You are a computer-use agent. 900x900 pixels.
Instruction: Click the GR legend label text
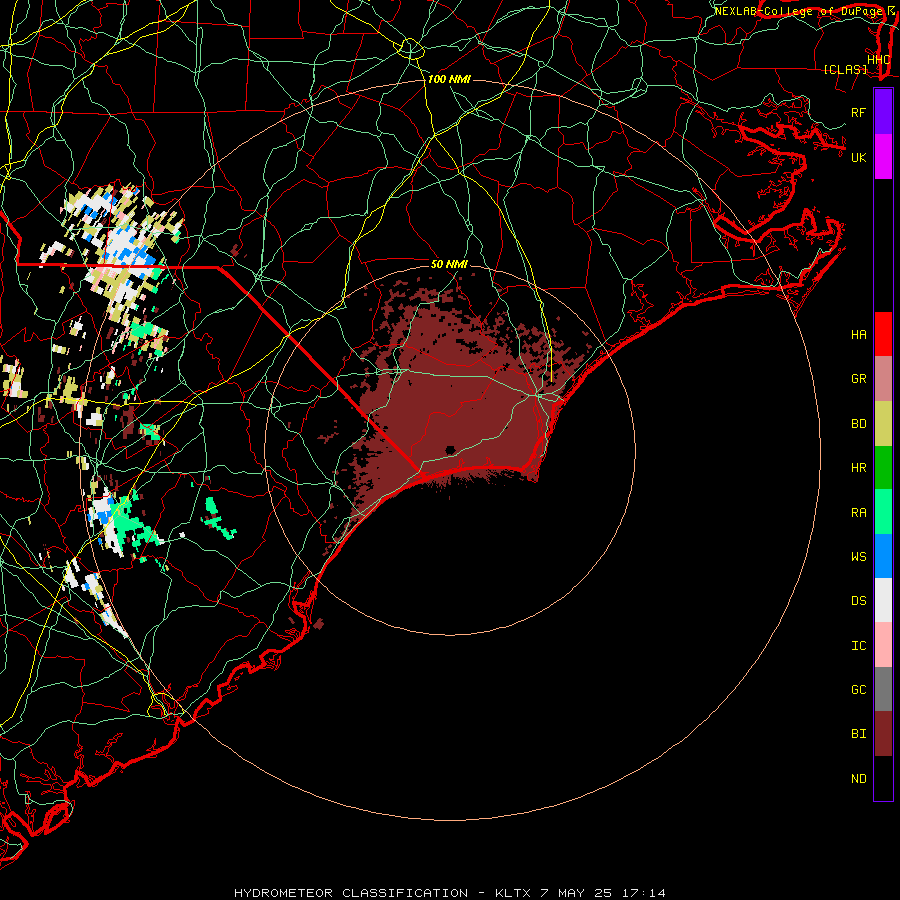point(859,379)
